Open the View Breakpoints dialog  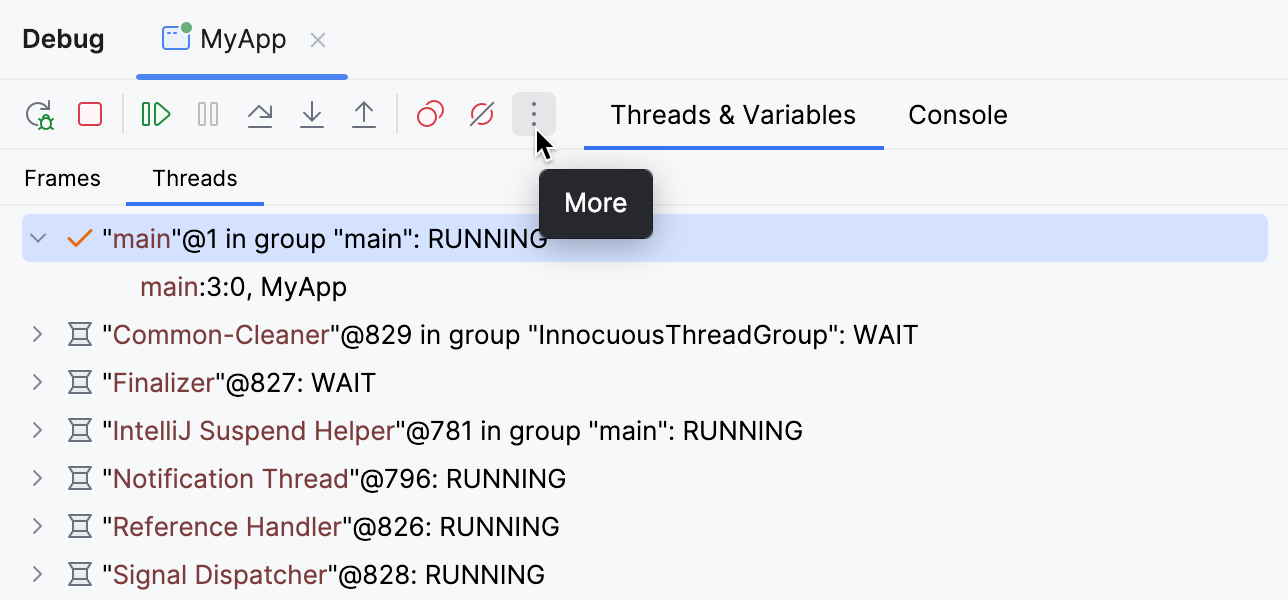pyautogui.click(x=429, y=114)
